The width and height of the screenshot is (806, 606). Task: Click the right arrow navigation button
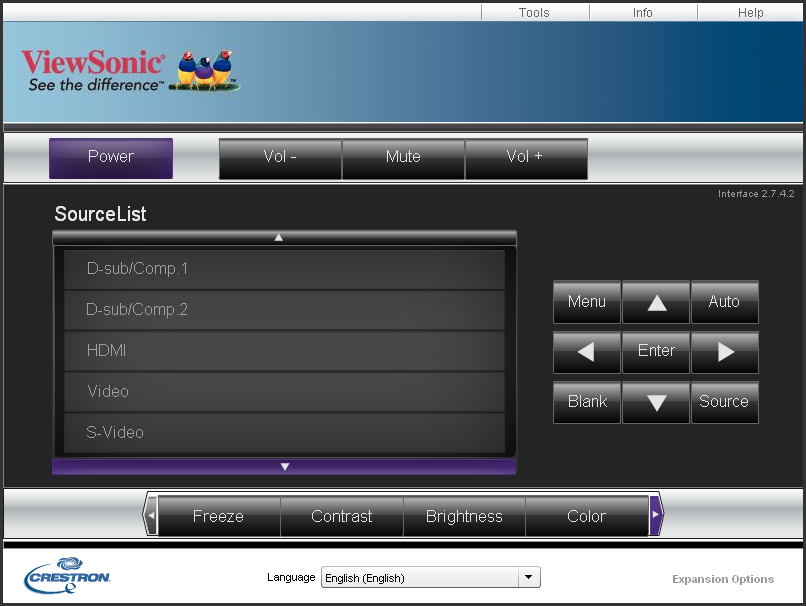point(725,352)
